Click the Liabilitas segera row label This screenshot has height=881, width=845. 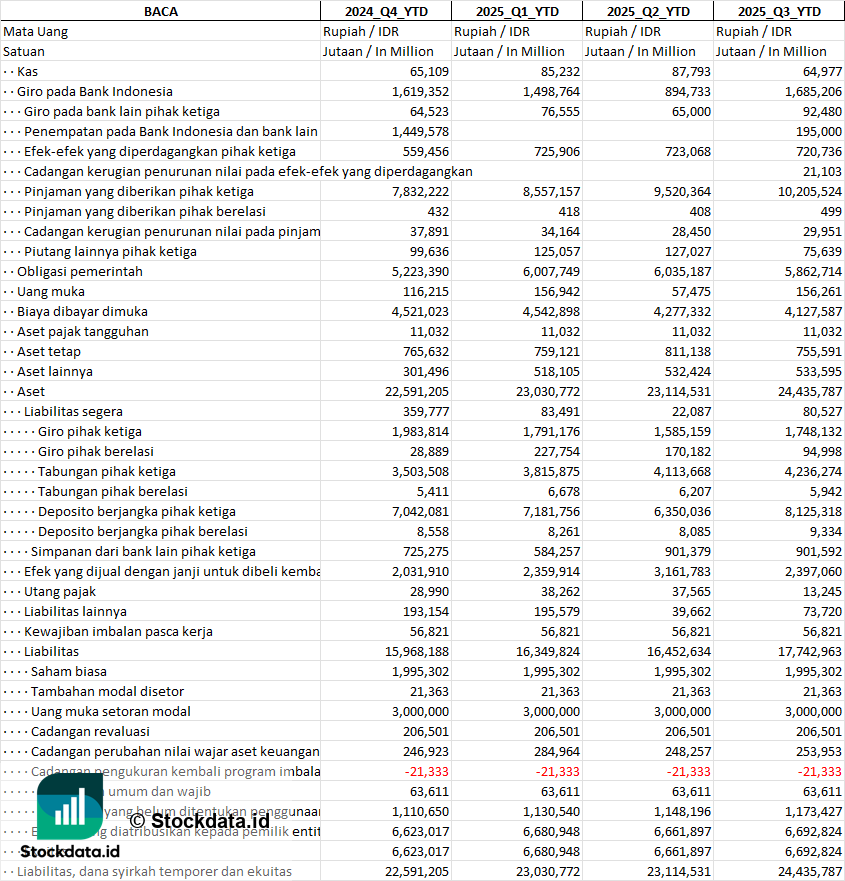click(74, 411)
